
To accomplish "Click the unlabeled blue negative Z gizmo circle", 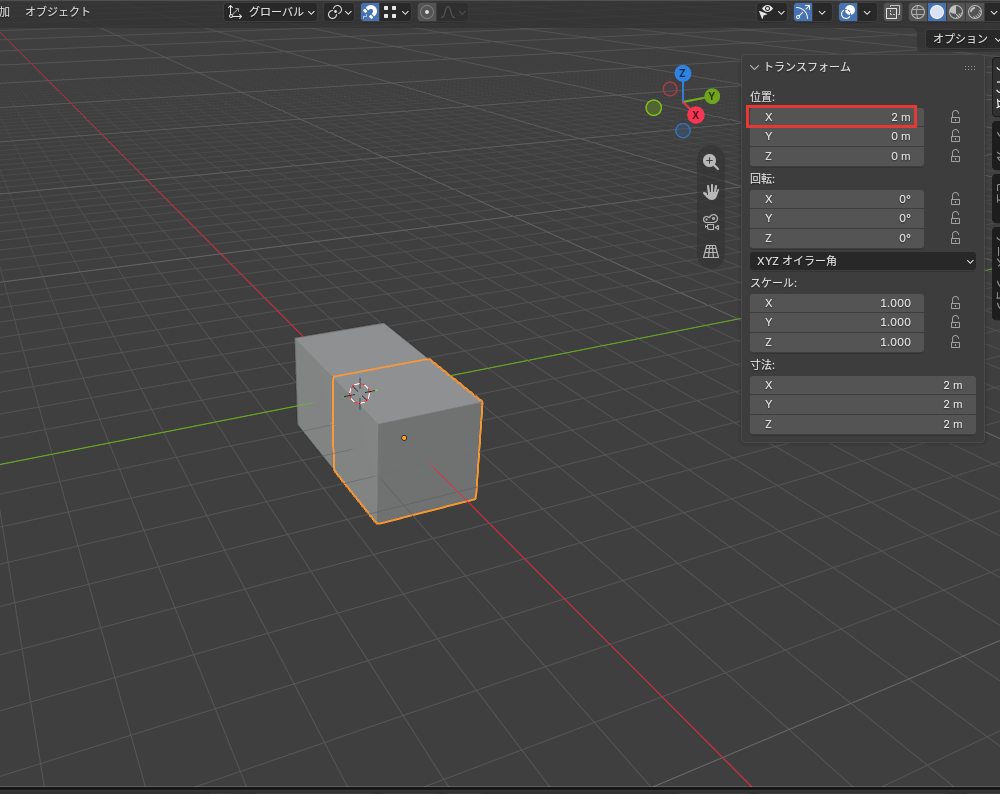I will pos(683,131).
